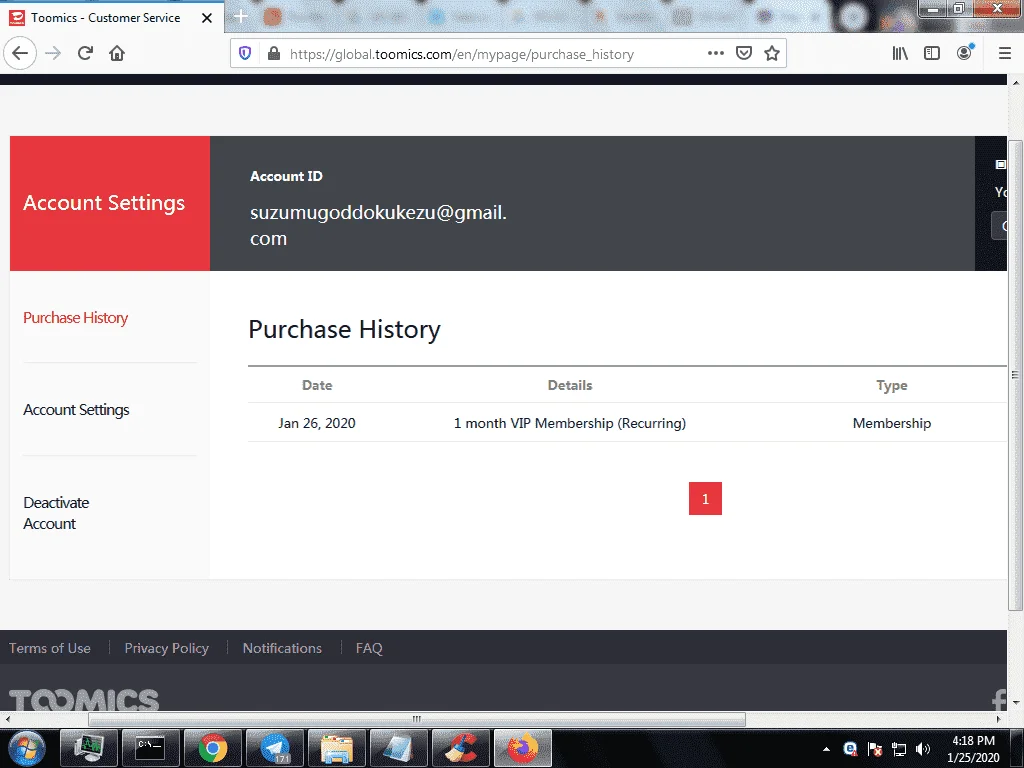Switch to Firefox on the taskbar

pyautogui.click(x=522, y=748)
